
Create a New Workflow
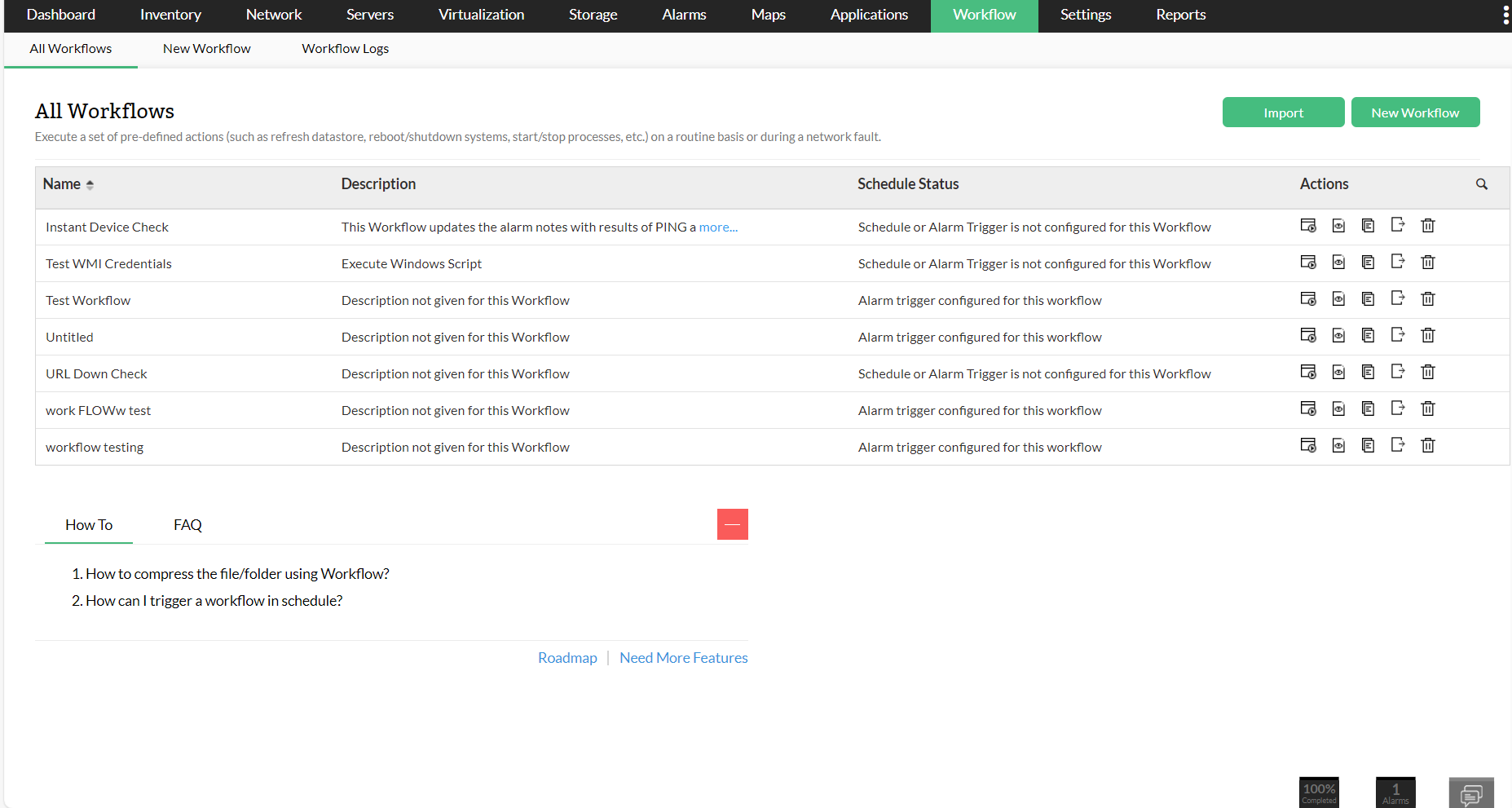click(x=1415, y=112)
